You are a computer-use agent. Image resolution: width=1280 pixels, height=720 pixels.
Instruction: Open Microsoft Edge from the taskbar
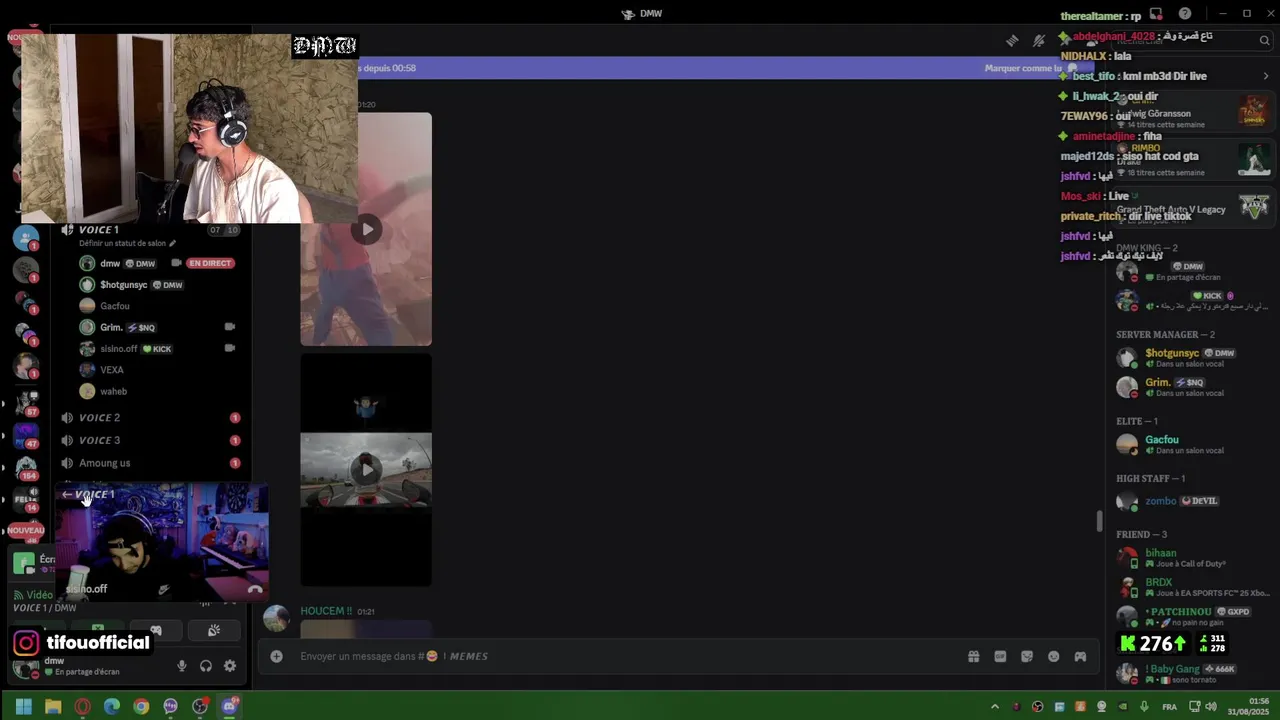(x=112, y=706)
